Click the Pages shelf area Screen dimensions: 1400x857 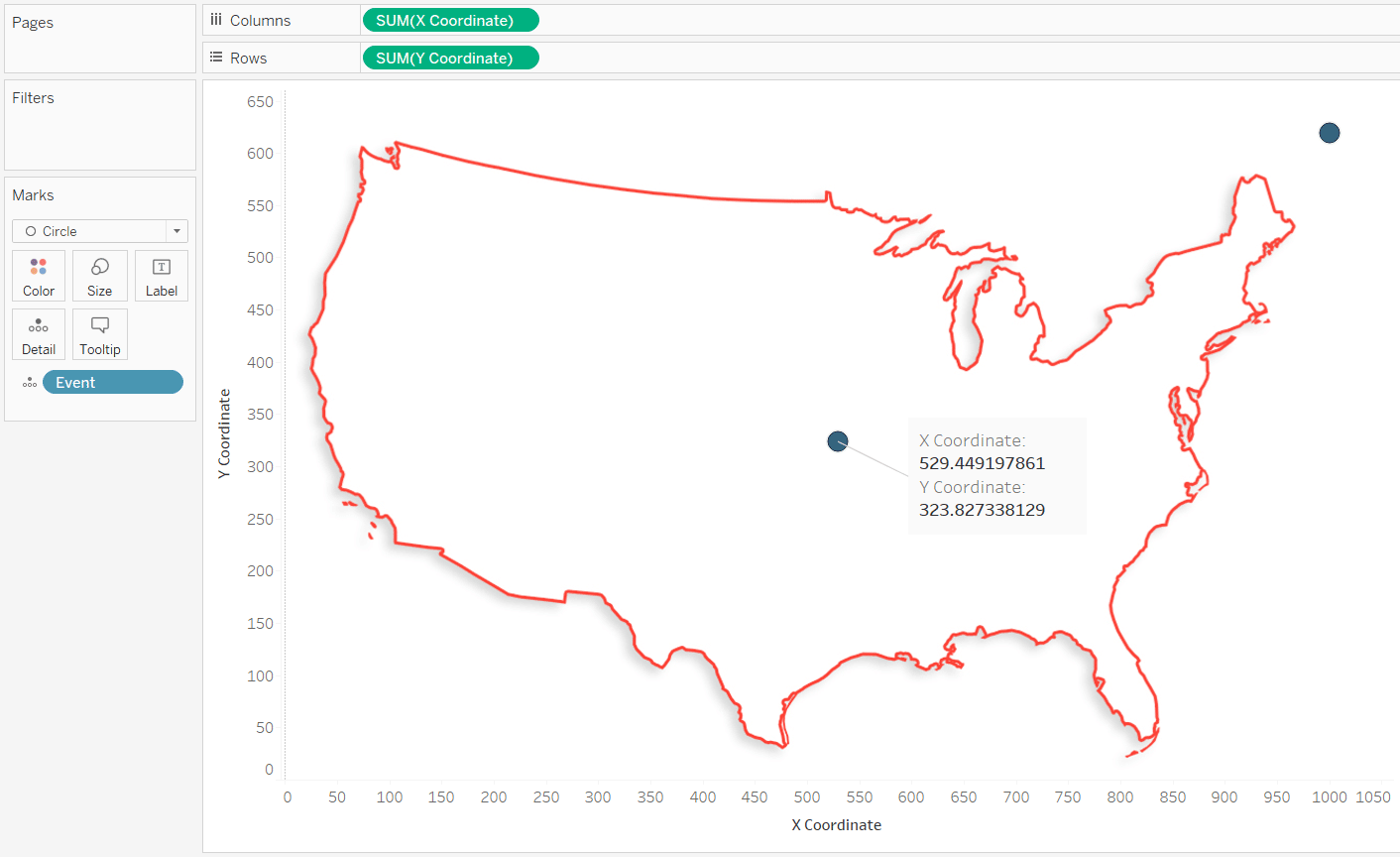(x=99, y=38)
